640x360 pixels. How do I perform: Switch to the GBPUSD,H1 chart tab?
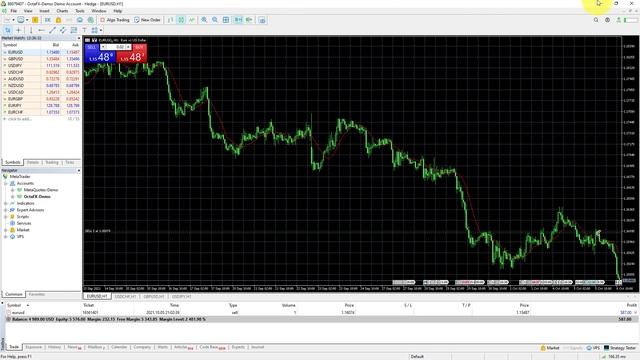(154, 296)
